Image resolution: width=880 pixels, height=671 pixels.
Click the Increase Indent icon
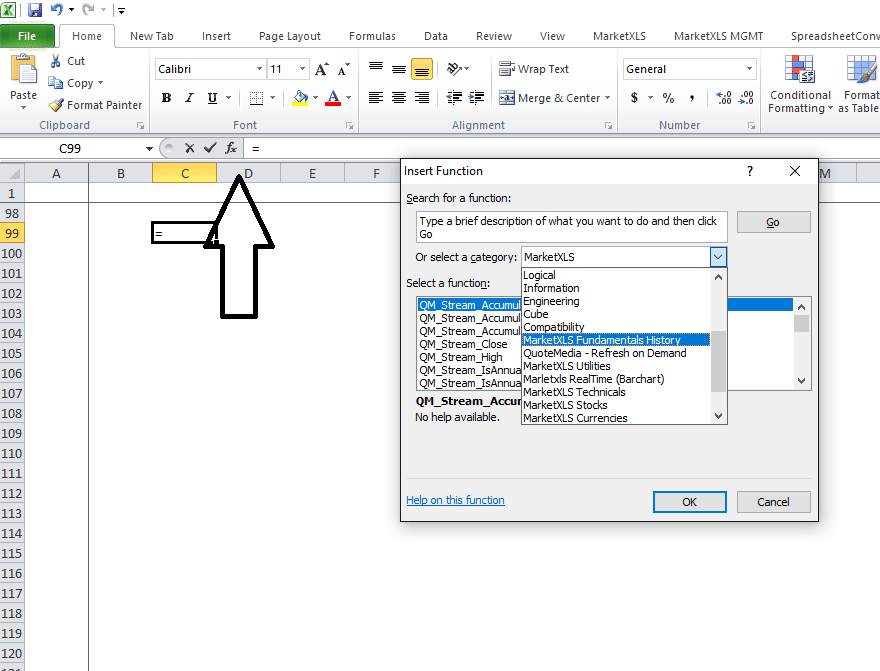click(476, 98)
